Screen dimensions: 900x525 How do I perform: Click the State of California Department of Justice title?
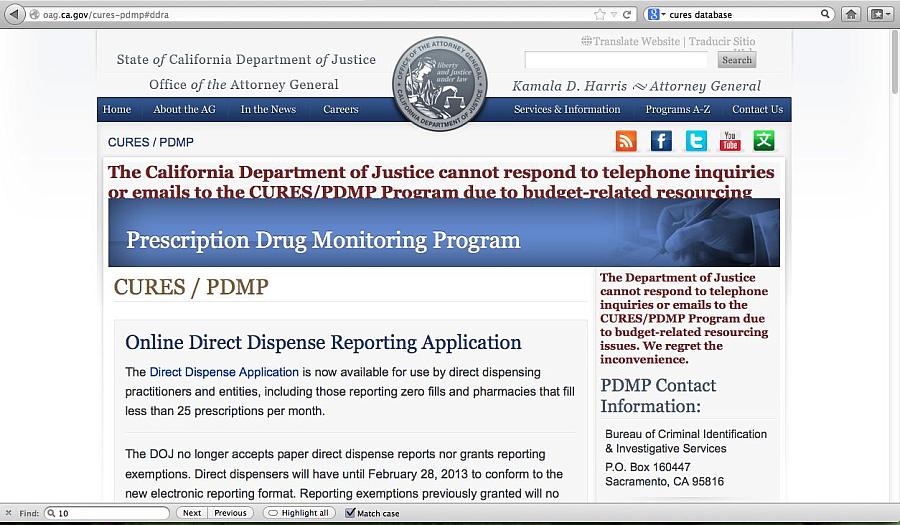coord(246,60)
